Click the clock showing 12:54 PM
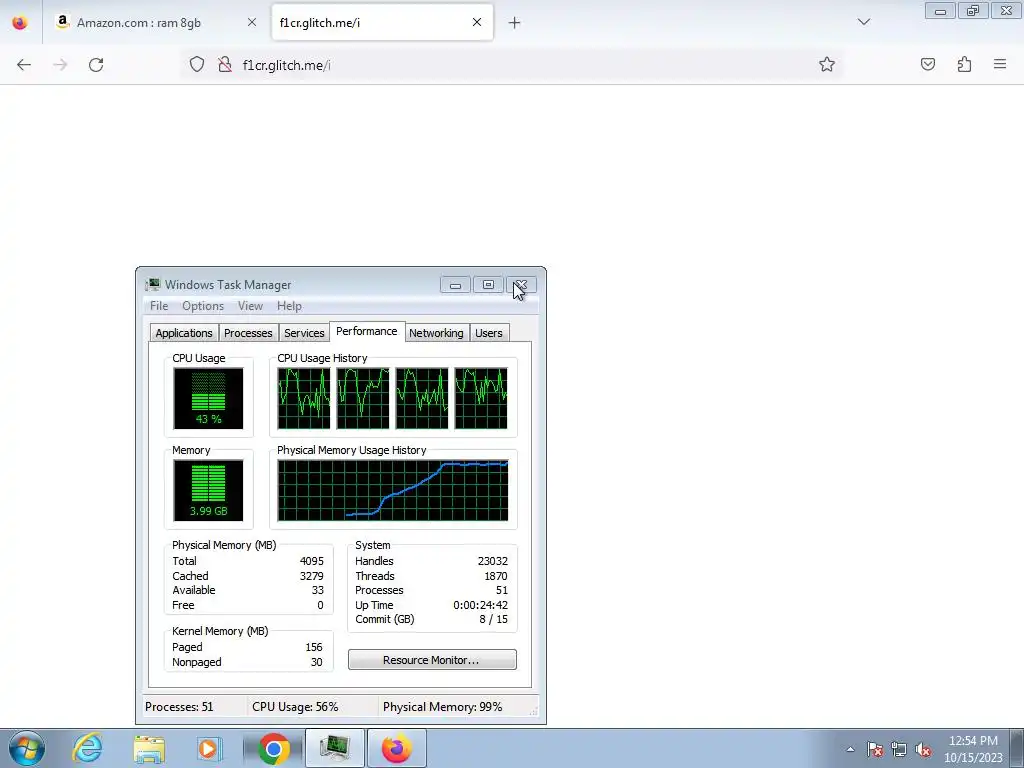Screen dimensions: 1024x768 click(x=973, y=749)
